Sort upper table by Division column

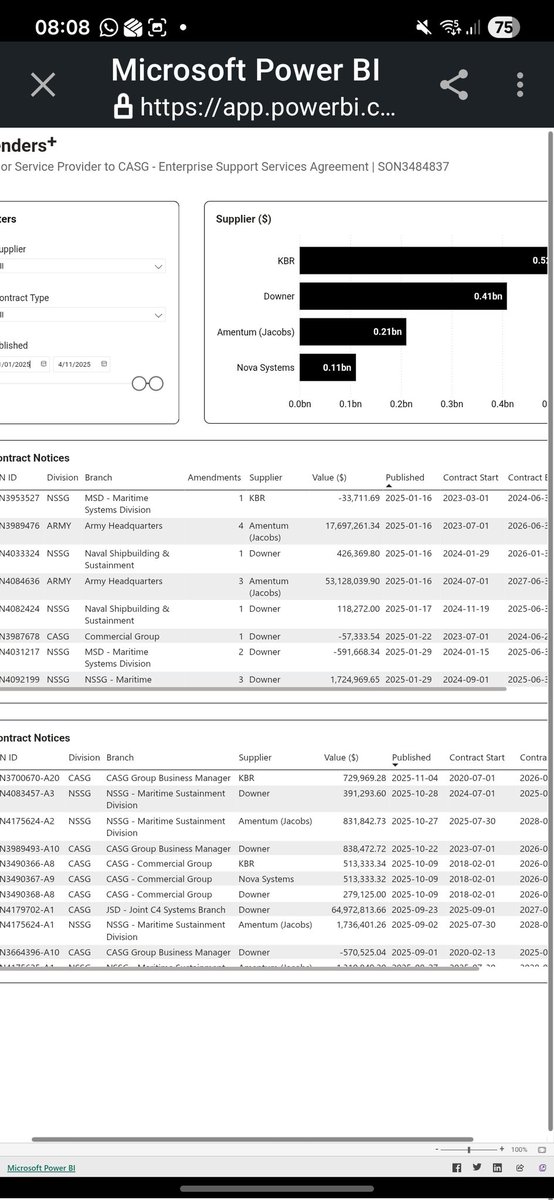(61, 478)
